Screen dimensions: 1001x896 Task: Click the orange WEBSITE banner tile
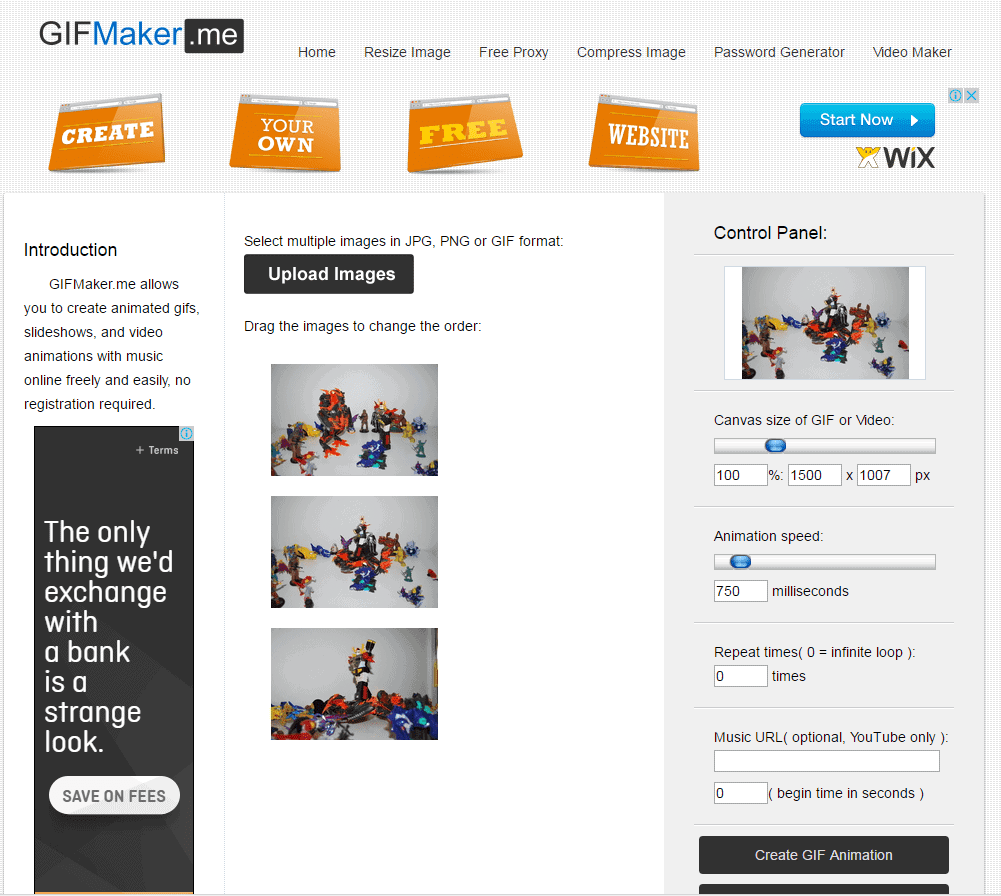coord(644,133)
